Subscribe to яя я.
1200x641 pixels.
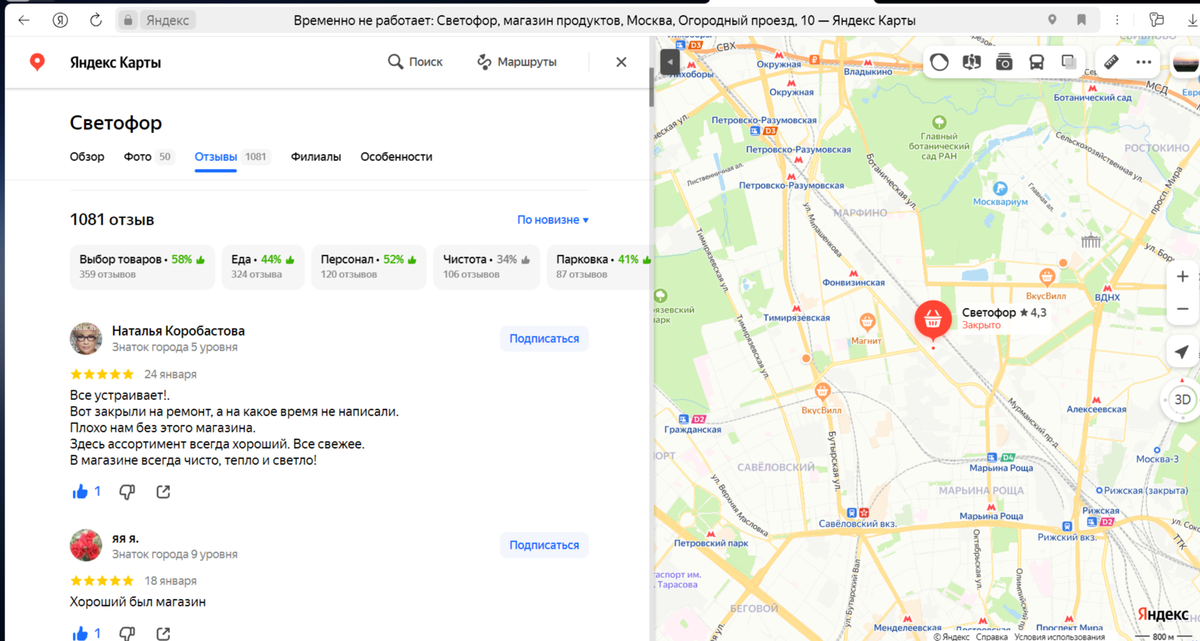click(x=544, y=546)
